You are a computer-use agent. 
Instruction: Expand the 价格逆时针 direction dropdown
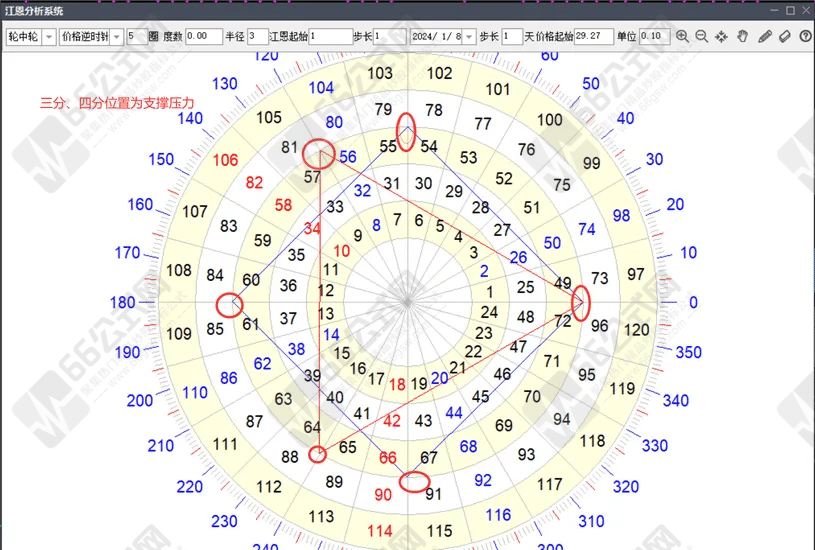pyautogui.click(x=117, y=36)
